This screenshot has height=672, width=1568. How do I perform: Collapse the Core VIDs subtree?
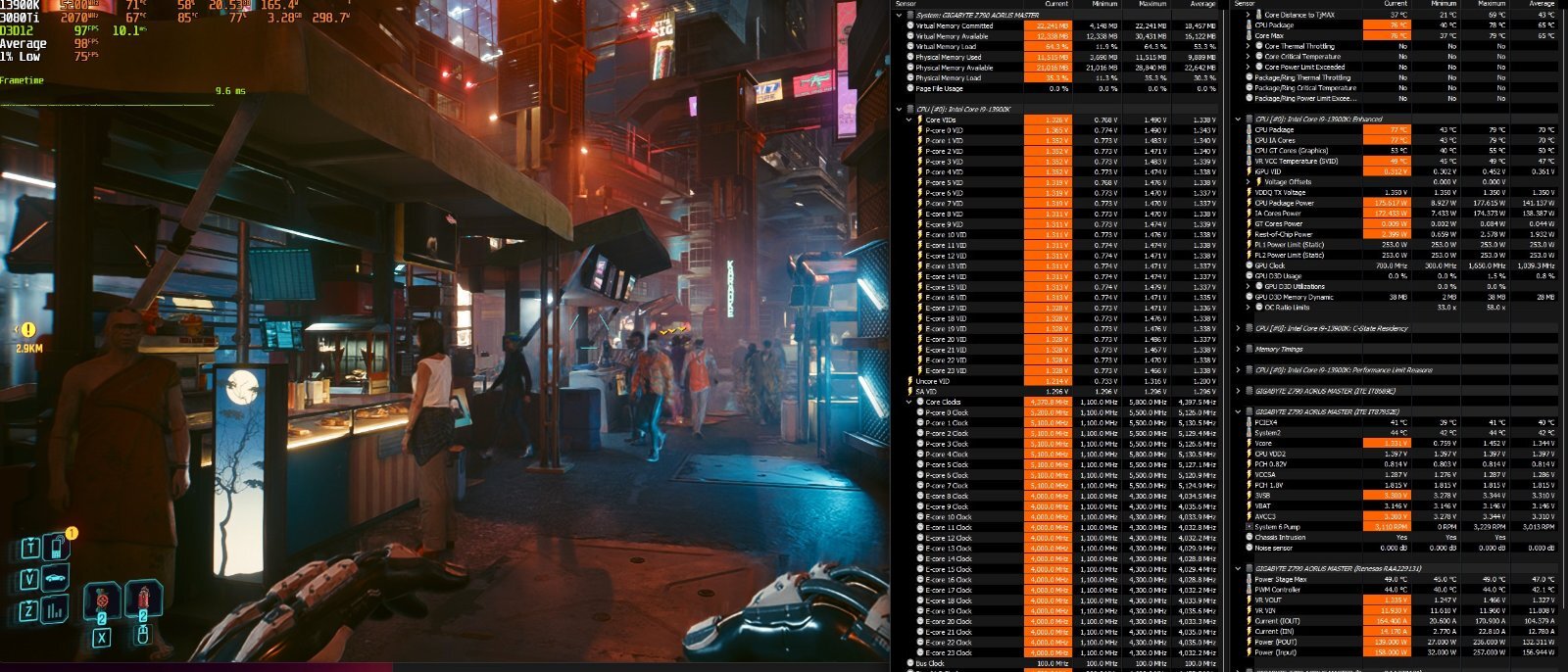(908, 120)
